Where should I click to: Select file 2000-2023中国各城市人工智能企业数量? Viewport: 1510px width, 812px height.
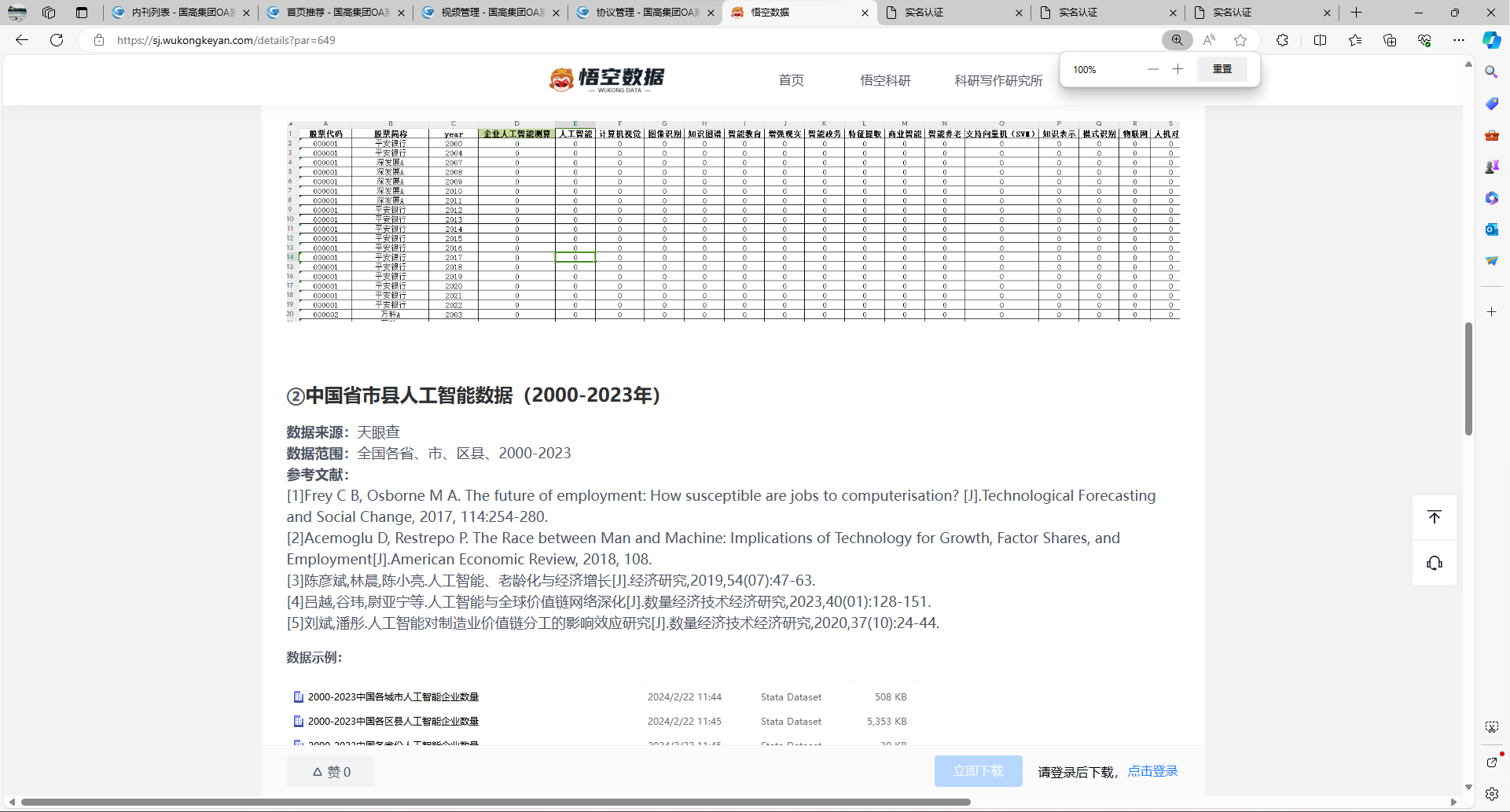(393, 697)
